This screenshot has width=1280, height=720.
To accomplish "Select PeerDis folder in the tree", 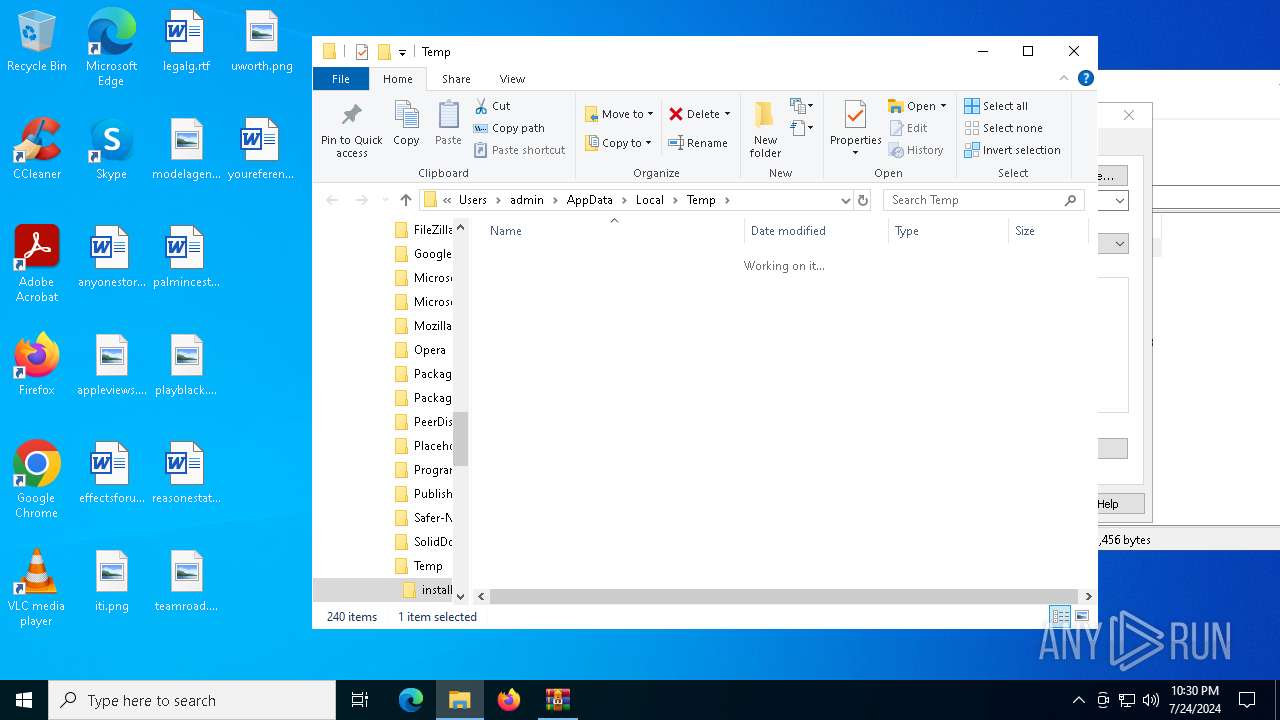I will [x=423, y=422].
